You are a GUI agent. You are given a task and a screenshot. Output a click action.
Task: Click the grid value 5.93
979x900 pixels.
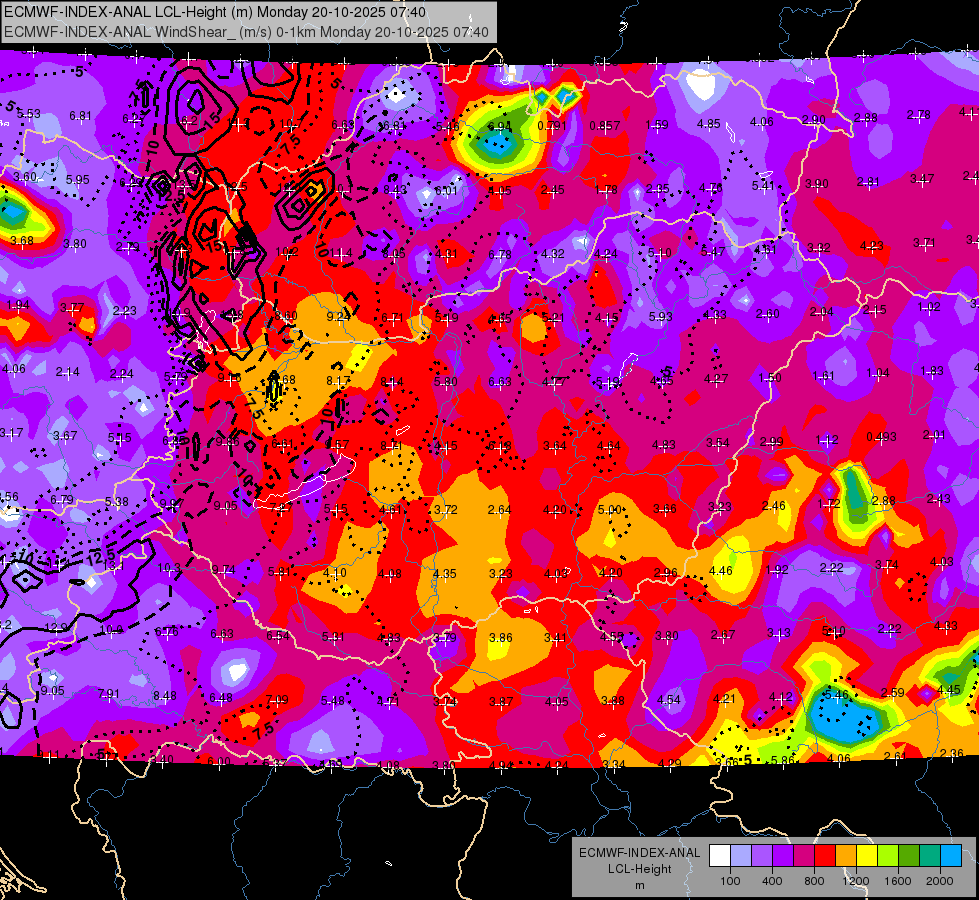661,317
